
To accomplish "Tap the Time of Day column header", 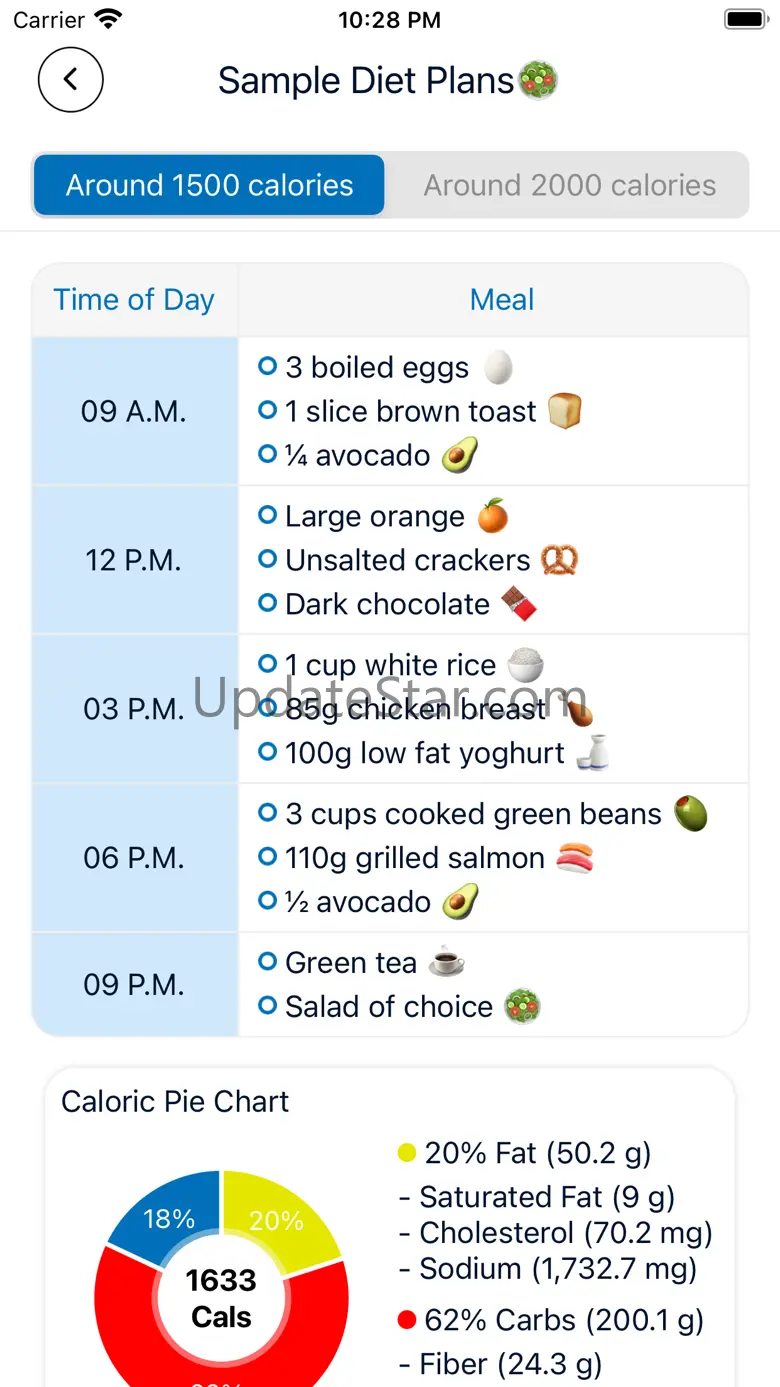I will point(134,299).
